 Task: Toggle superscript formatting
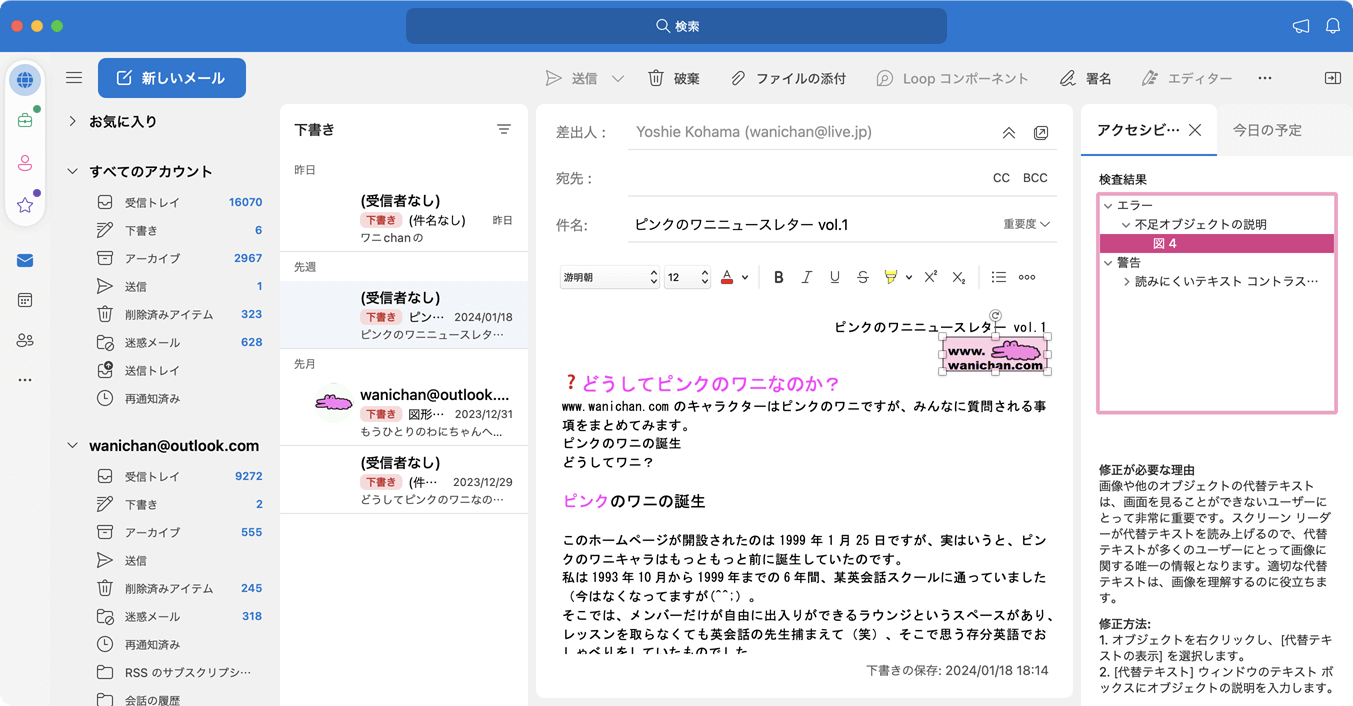pos(930,277)
